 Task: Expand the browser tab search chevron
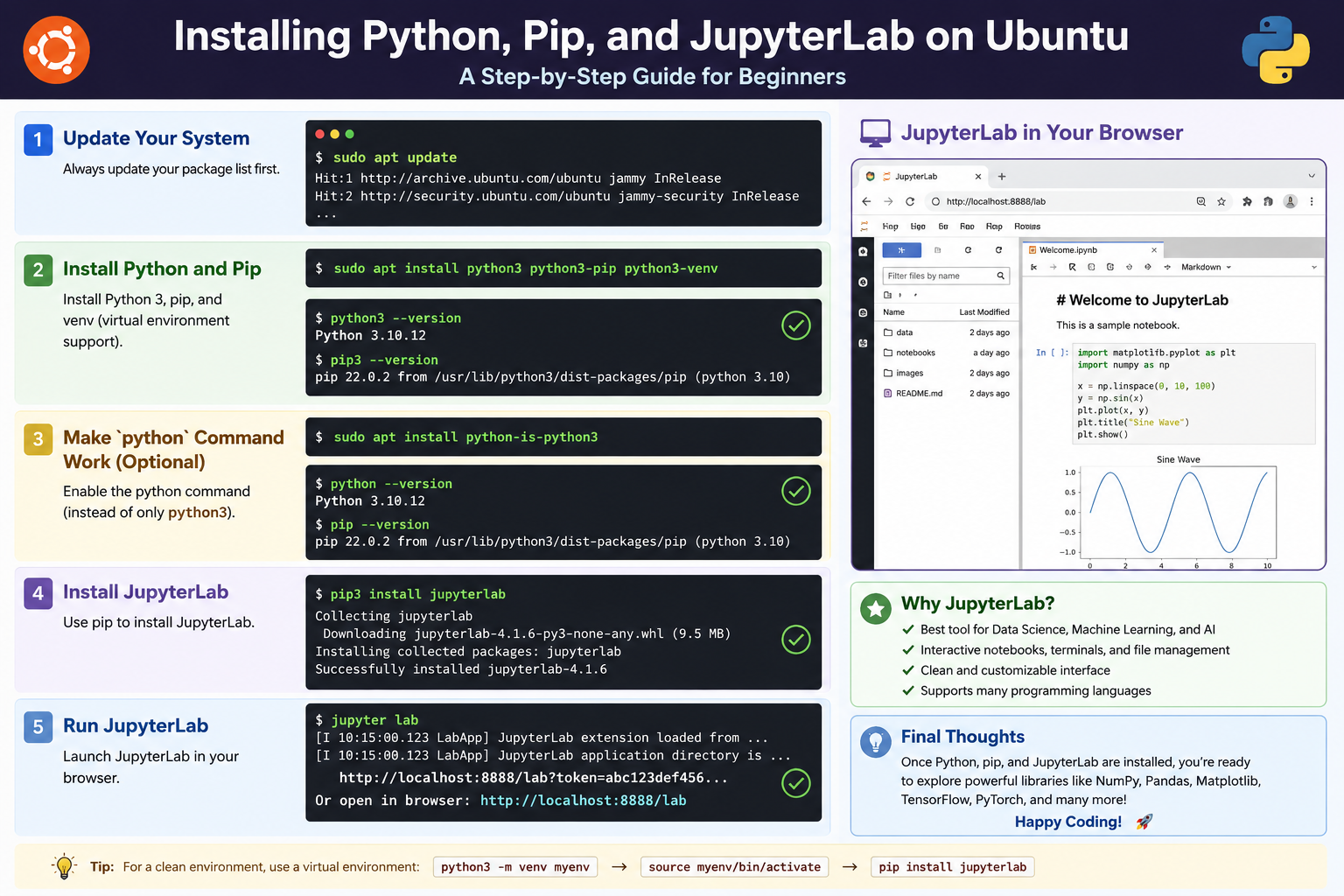pos(1312,176)
